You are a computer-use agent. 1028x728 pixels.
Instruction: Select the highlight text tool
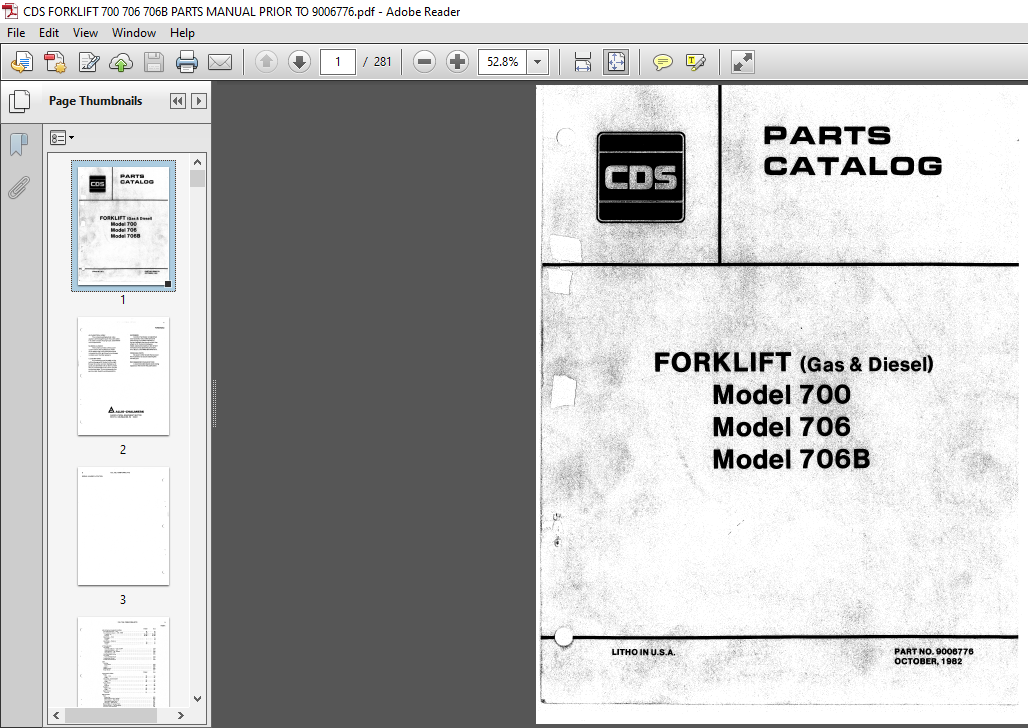696,62
